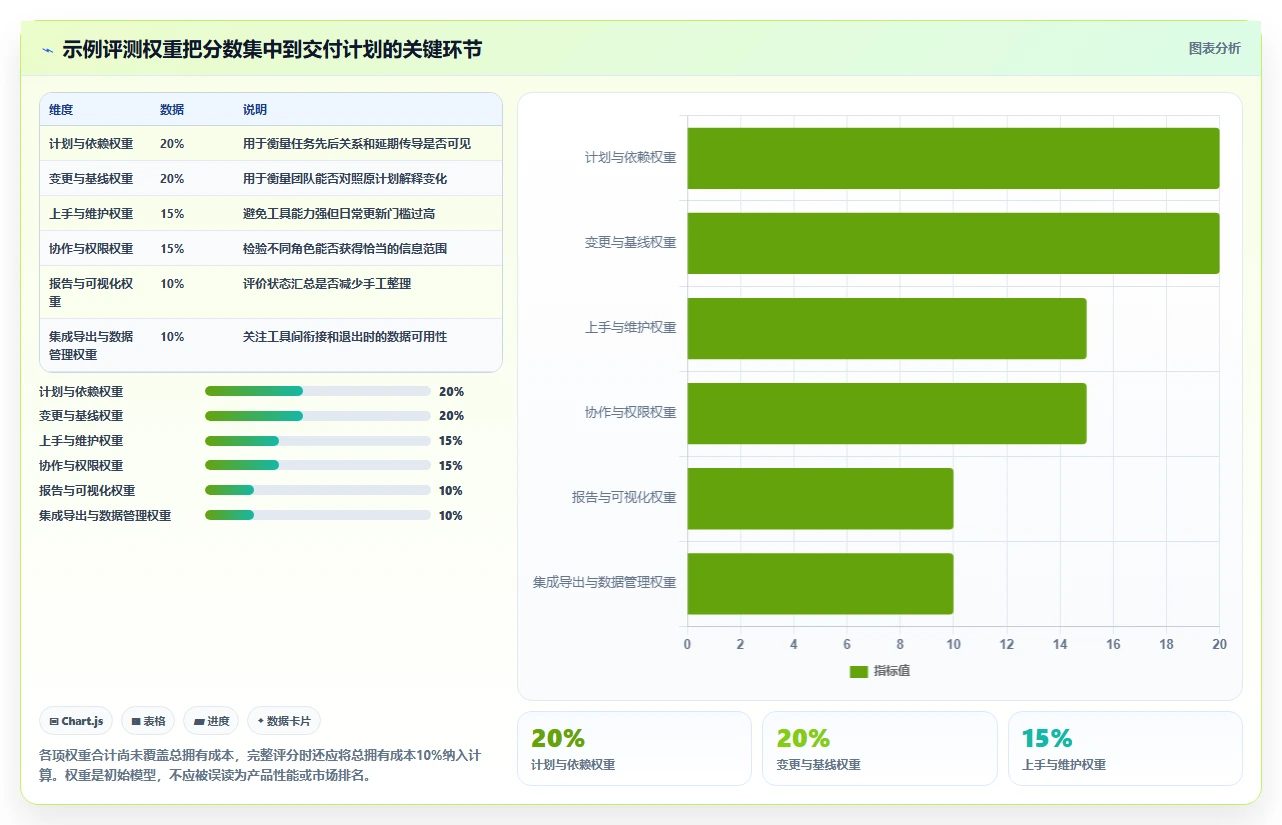Click the 10% value in 报告与可视化权重 table row
This screenshot has width=1282, height=825.
click(172, 283)
